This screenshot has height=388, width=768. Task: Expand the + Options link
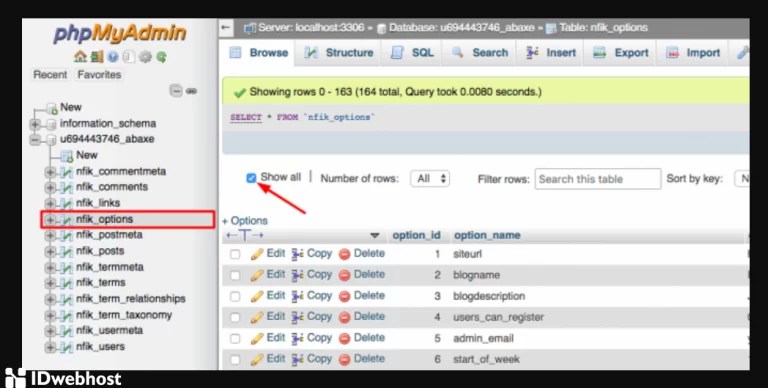245,221
